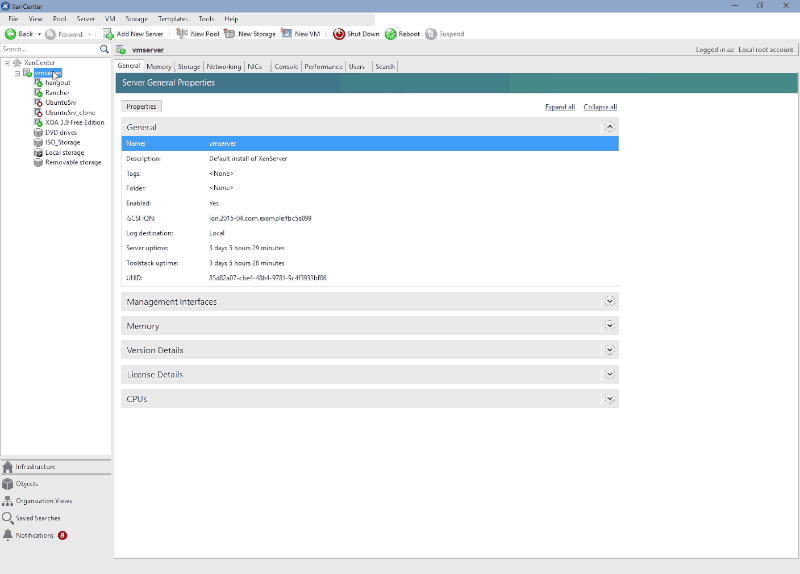Select the Rancher VM icon
Screen dimensions: 800x574
(x=38, y=92)
